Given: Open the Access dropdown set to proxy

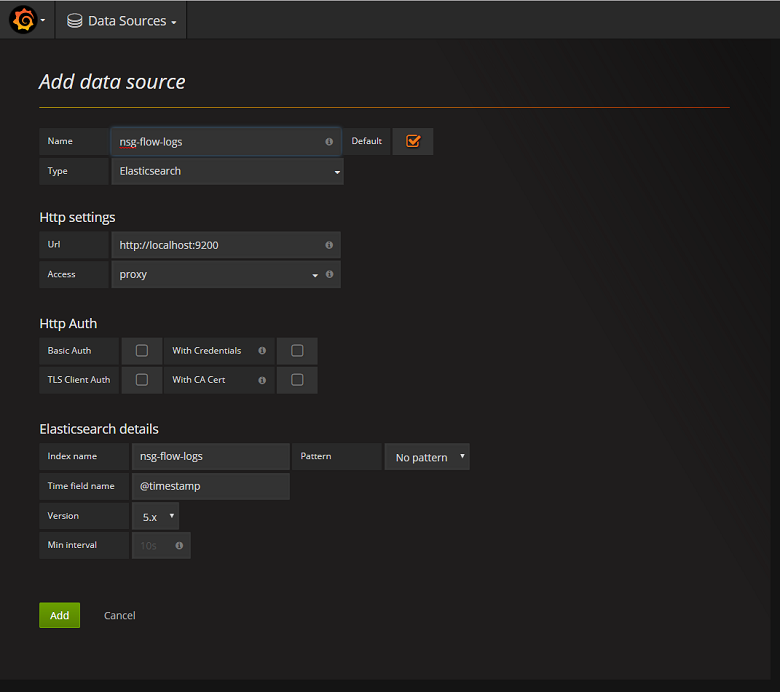Looking at the screenshot, I should click(x=215, y=274).
